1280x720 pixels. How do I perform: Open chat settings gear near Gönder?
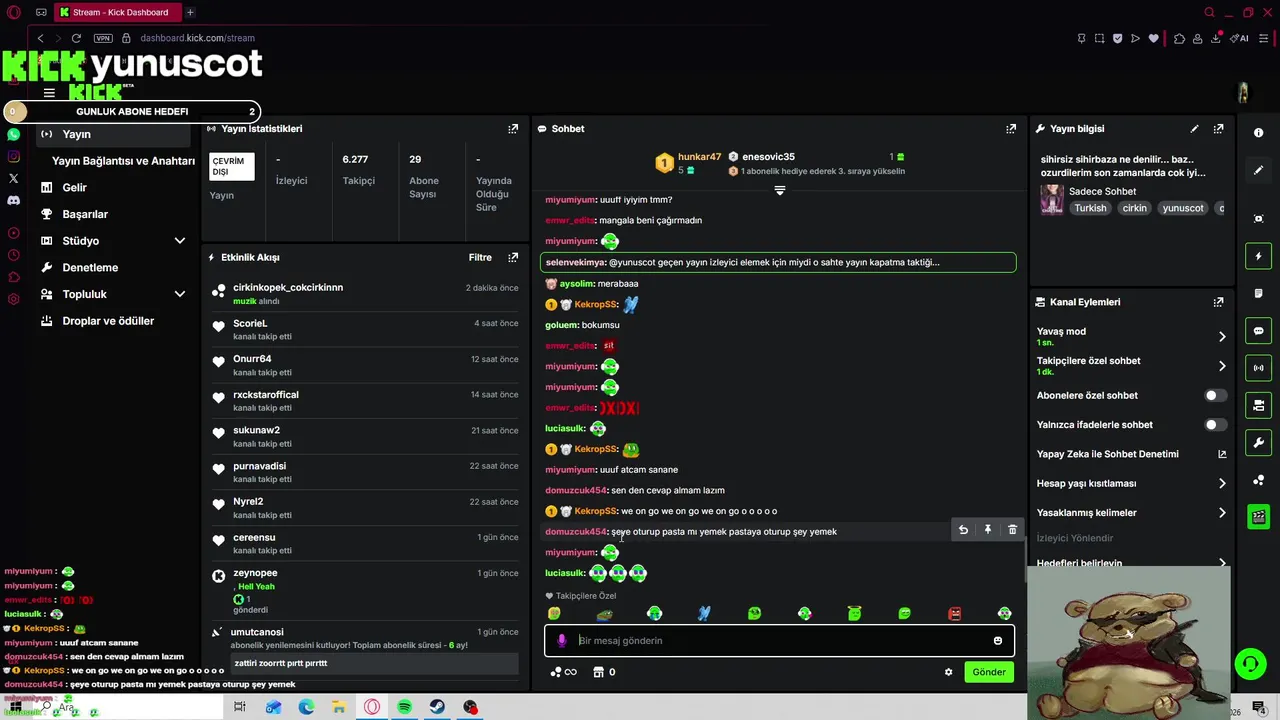pyautogui.click(x=948, y=672)
